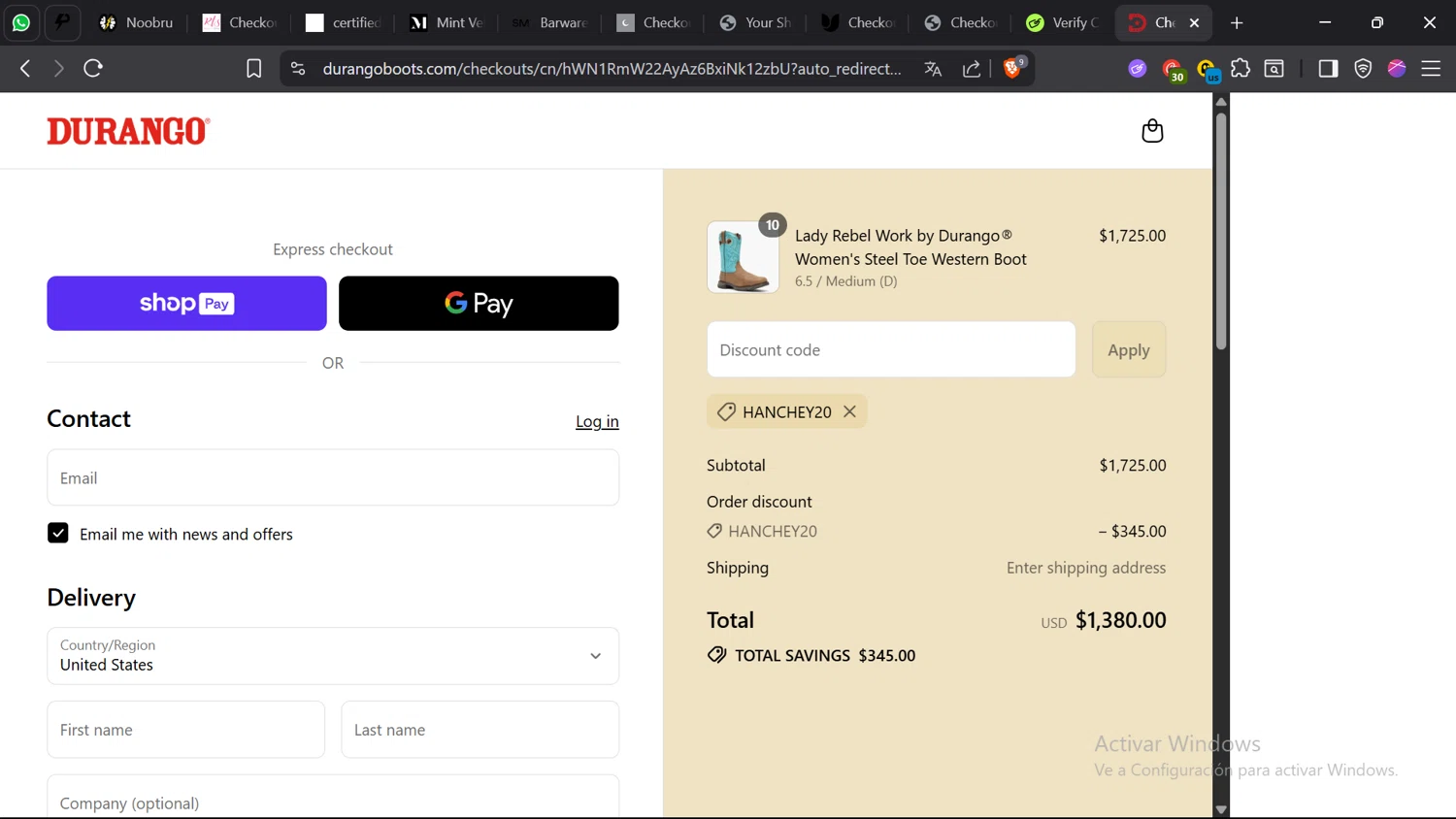Click the First name field
The image size is (1456, 819).
185,730
